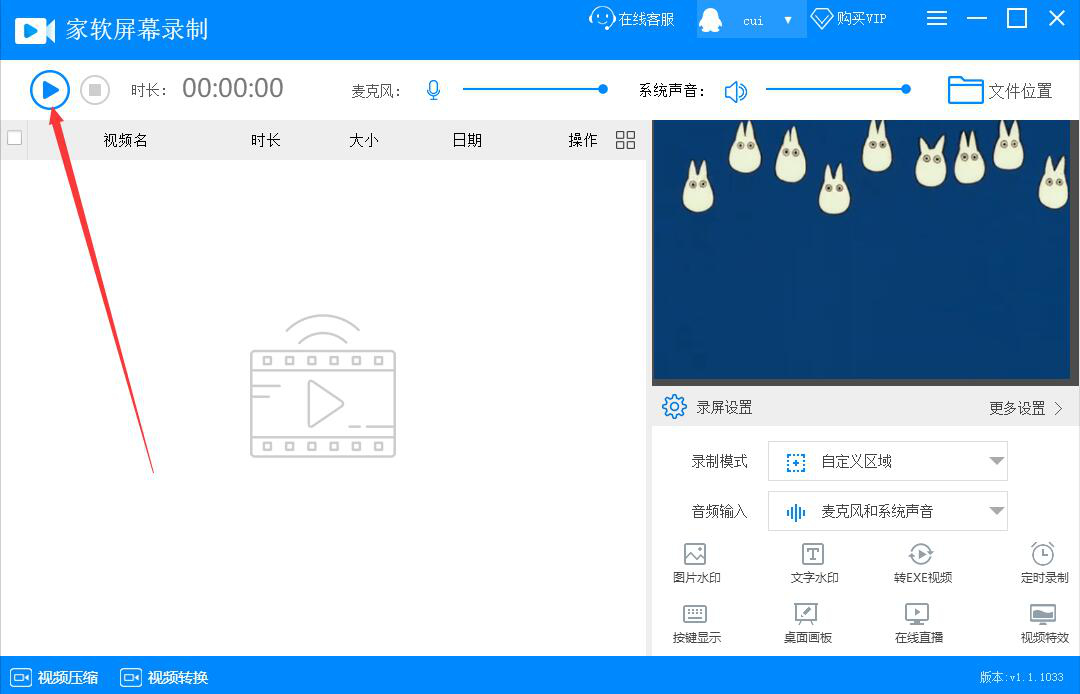1080x694 pixels.
Task: Maximize the recorder window
Action: [1017, 18]
